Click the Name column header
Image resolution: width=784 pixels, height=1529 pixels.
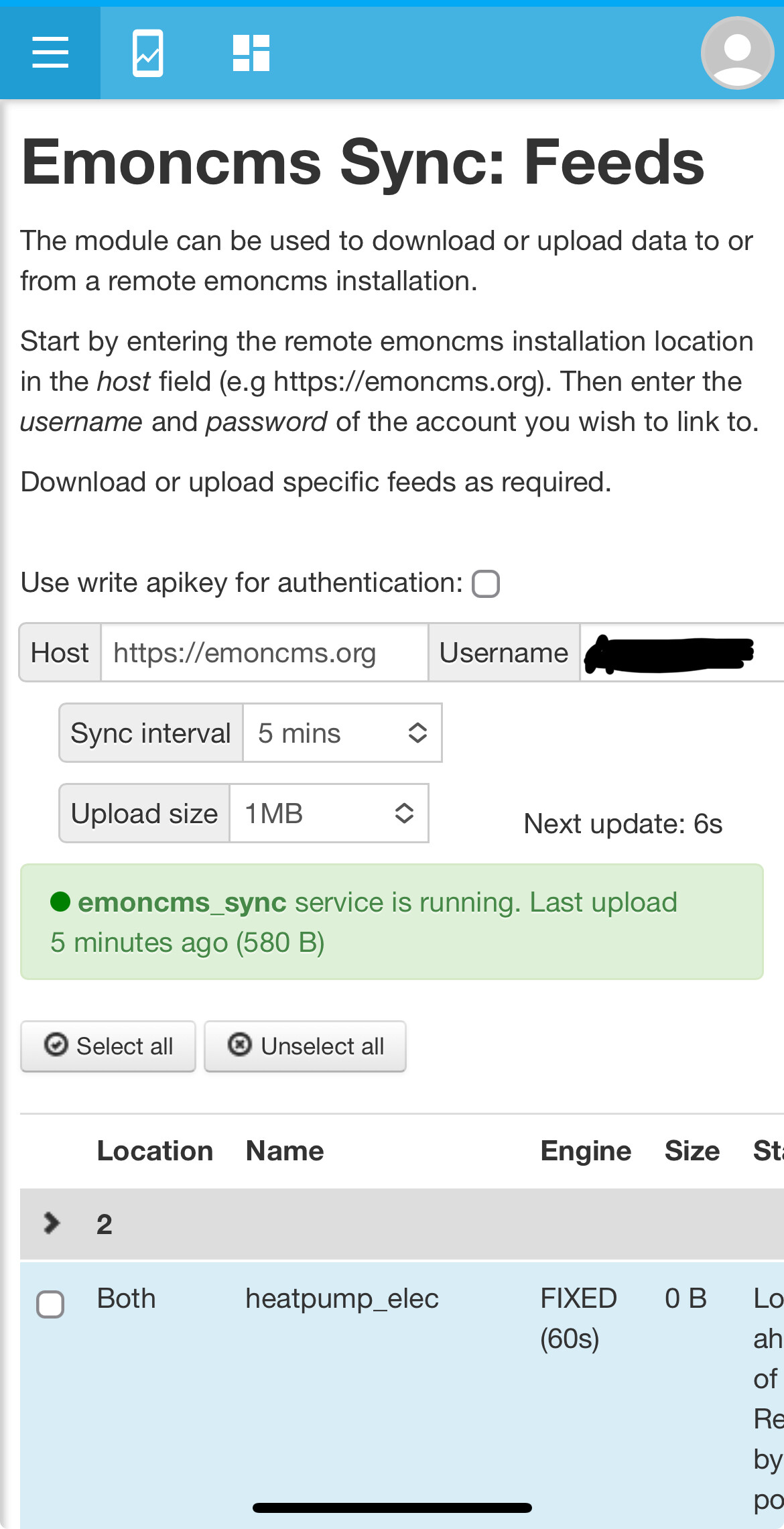(285, 1151)
